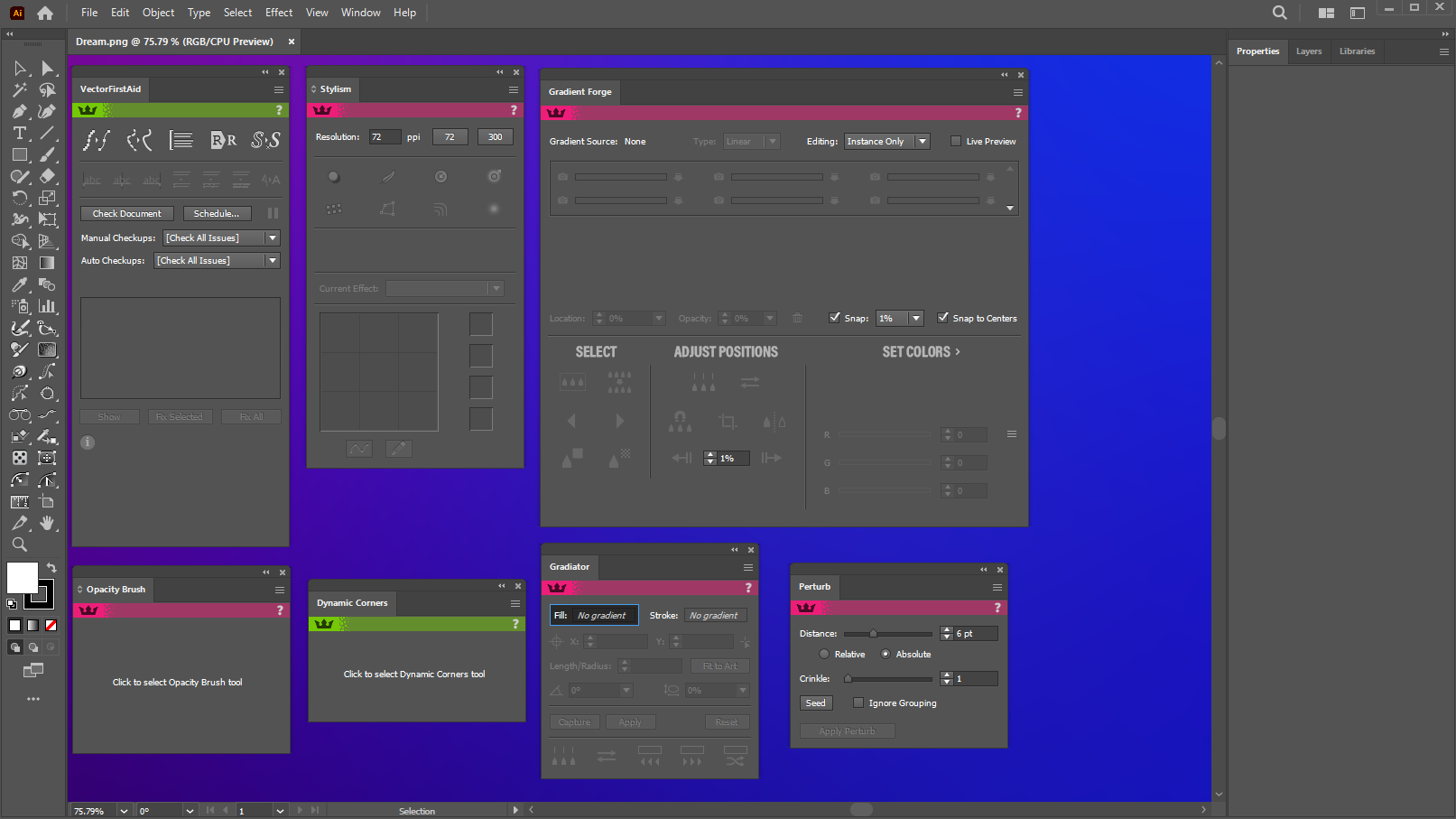This screenshot has width=1456, height=819.
Task: Select the Pen tool
Action: coord(20,112)
